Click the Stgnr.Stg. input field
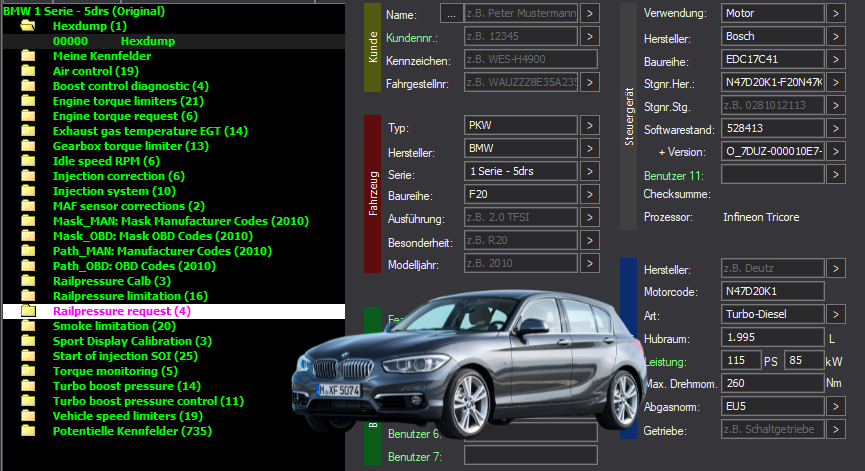This screenshot has width=865, height=471. pos(772,105)
